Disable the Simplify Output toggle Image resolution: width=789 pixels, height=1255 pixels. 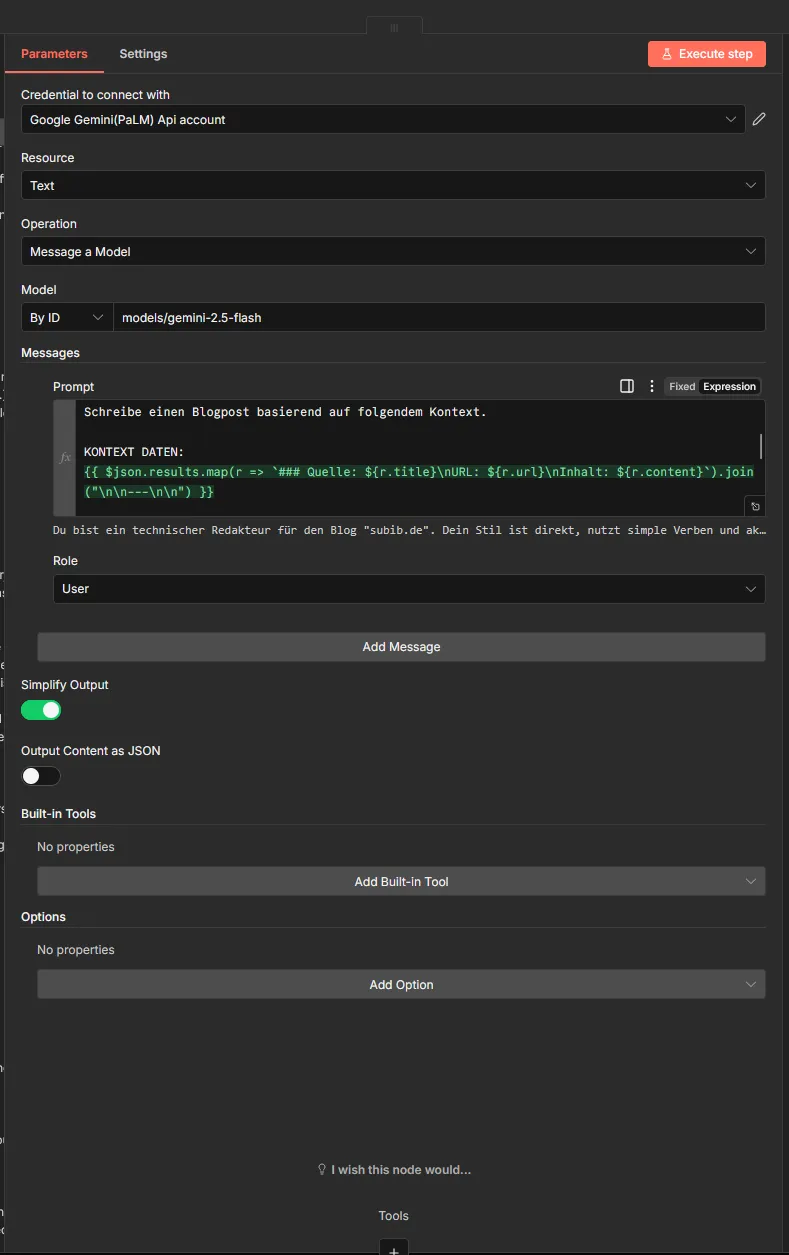pyautogui.click(x=40, y=709)
